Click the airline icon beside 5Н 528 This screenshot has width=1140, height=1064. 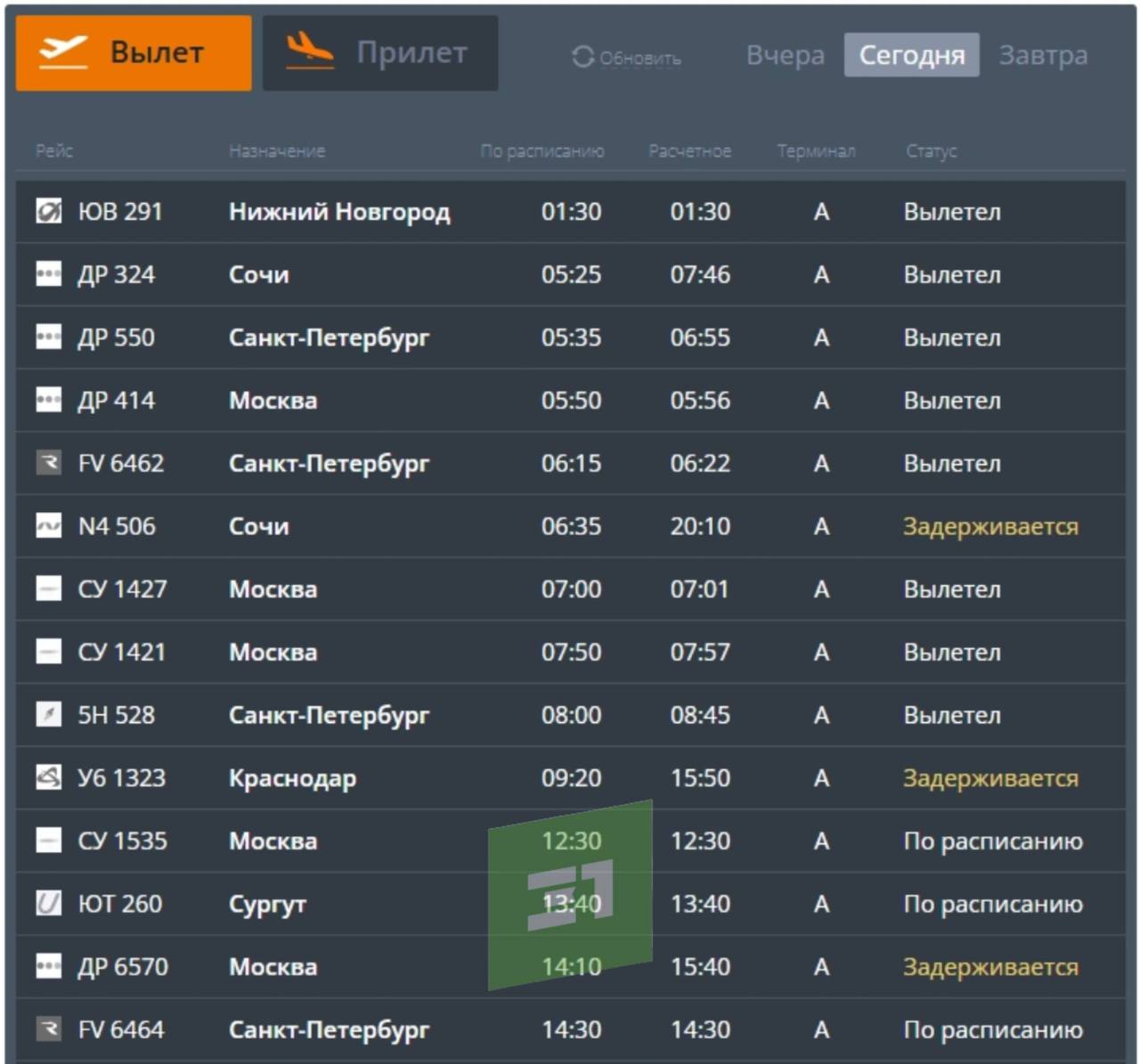coord(48,715)
